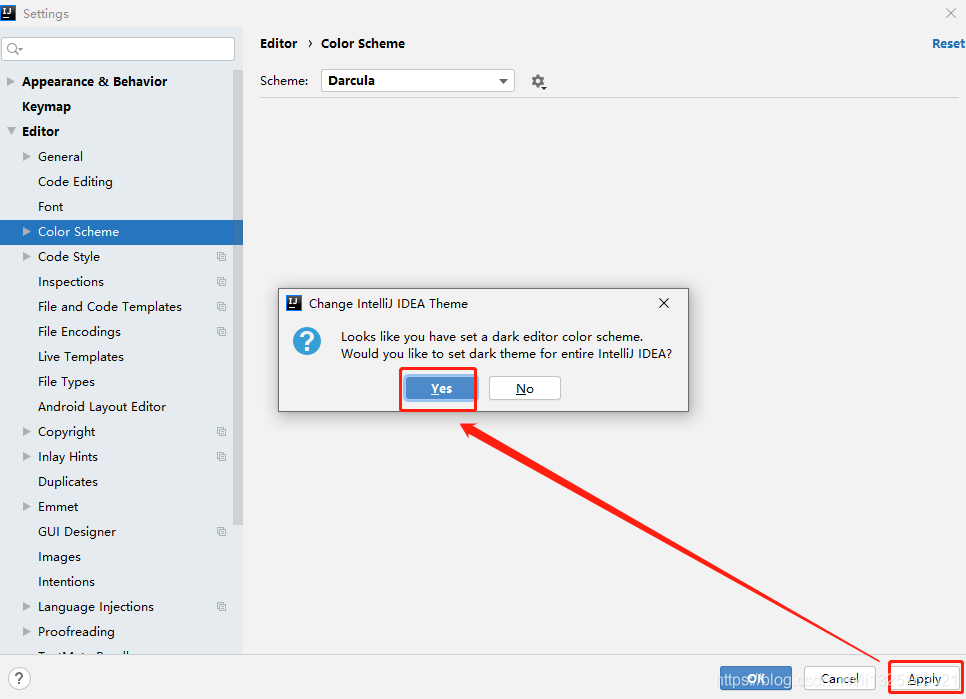Click copy icon beside Inlay Hints

click(221, 456)
